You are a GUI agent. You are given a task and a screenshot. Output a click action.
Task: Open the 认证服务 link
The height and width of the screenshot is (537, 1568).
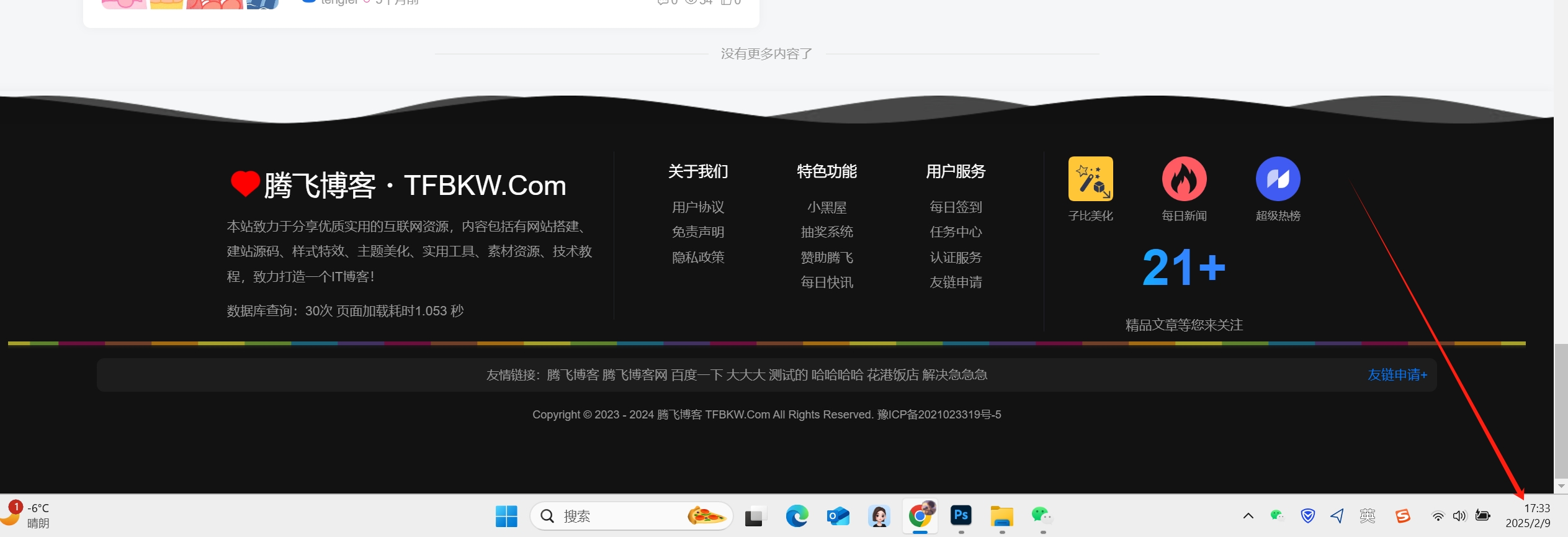pyautogui.click(x=956, y=258)
